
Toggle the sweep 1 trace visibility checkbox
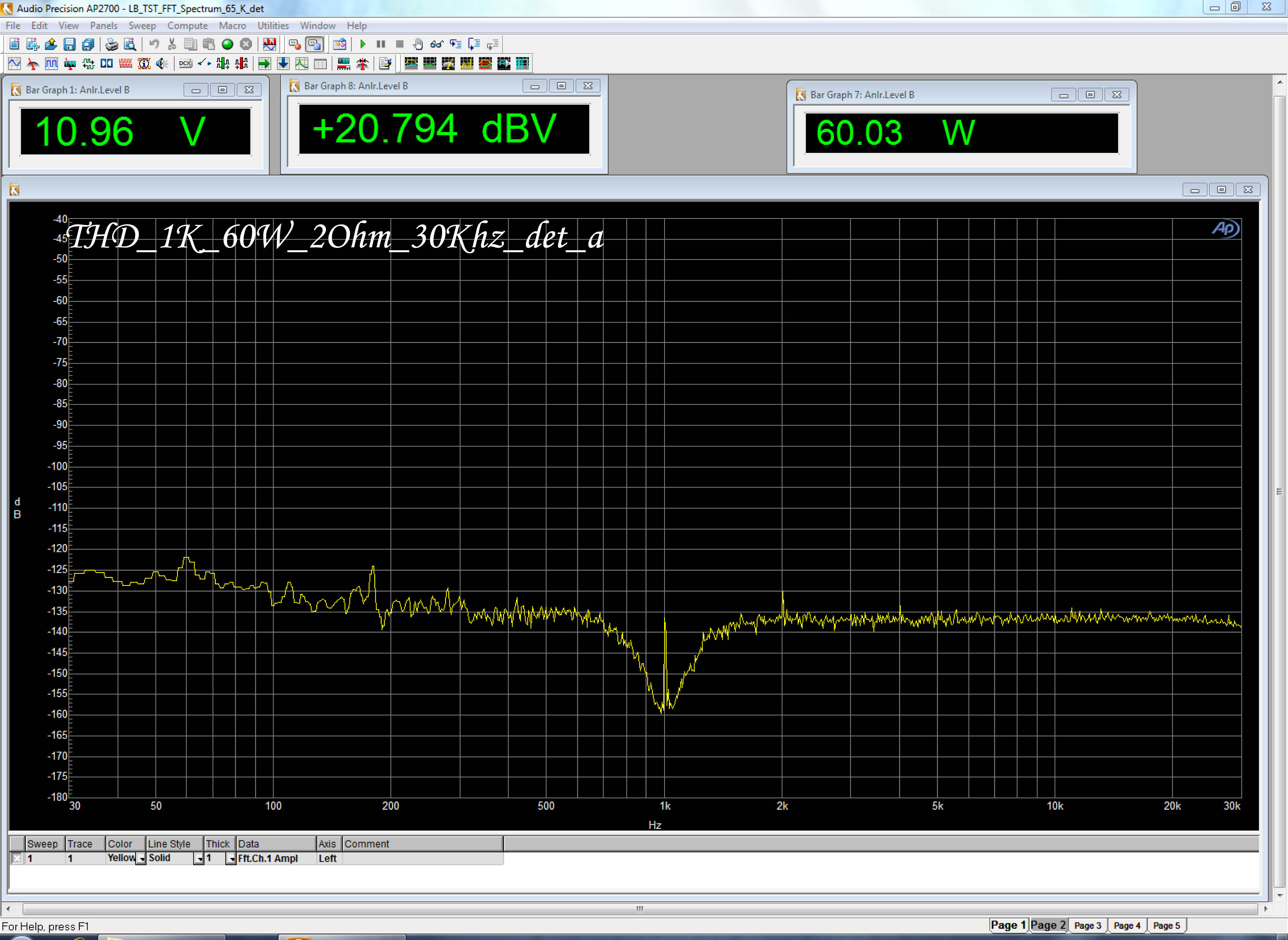17,858
